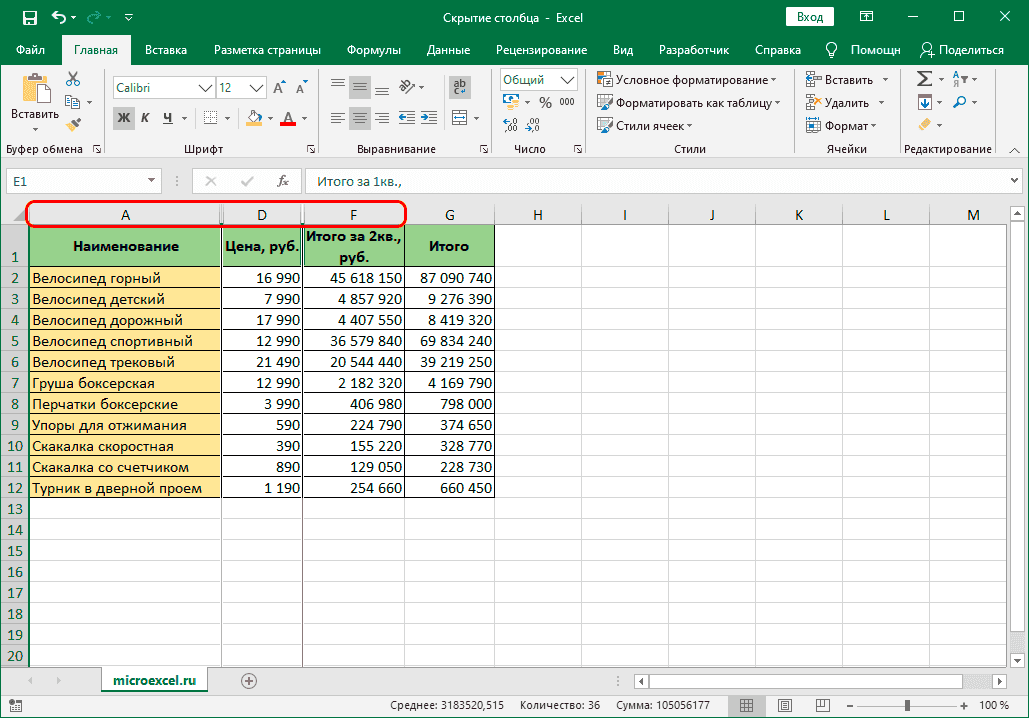Click the percent style icon

(x=545, y=102)
